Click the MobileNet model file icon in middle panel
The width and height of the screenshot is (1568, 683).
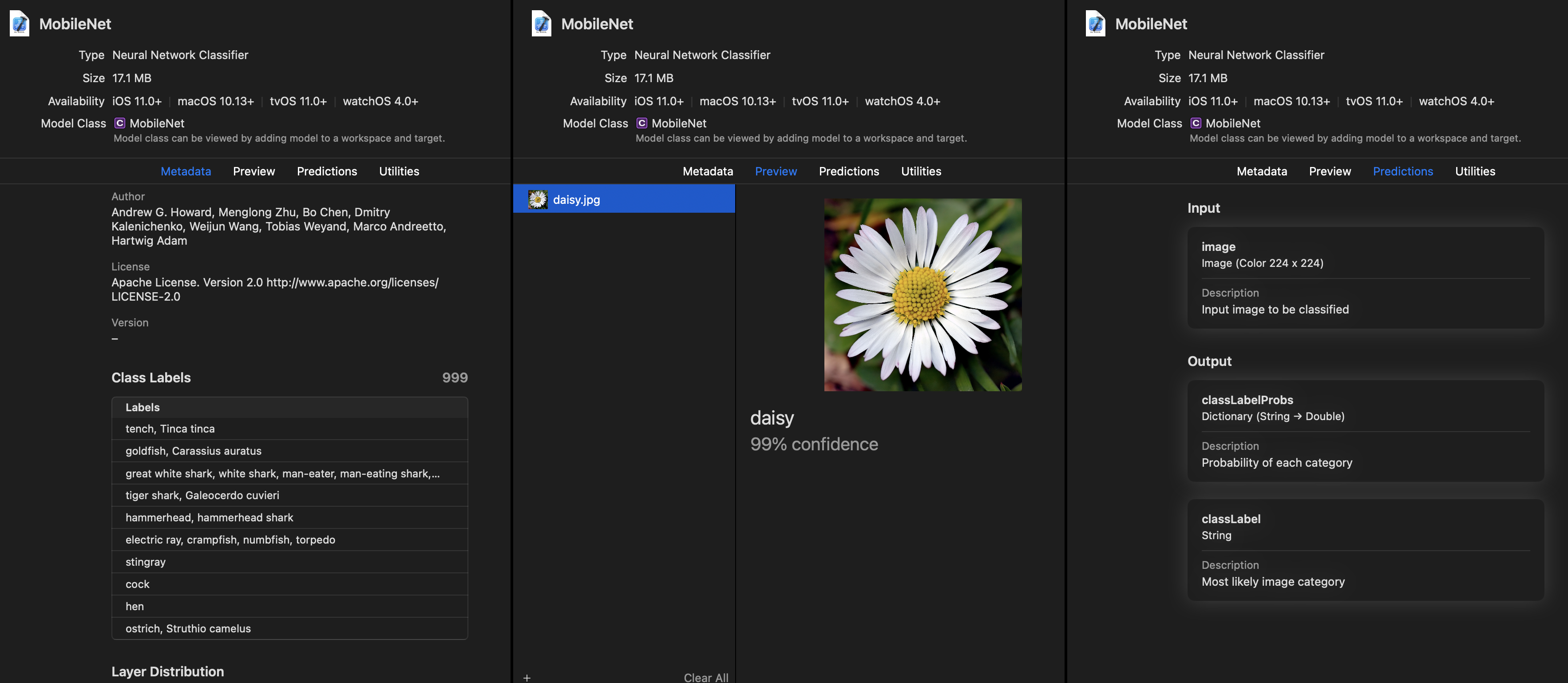point(541,24)
